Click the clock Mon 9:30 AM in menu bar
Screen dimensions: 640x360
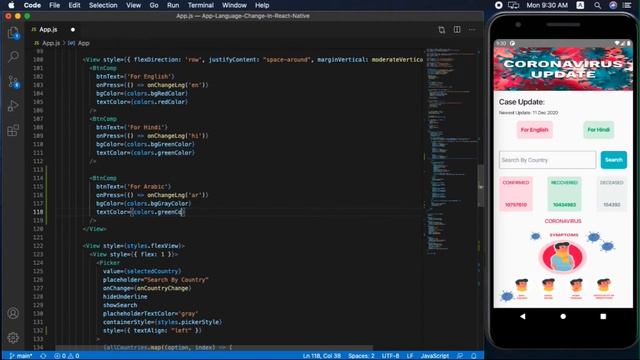(x=547, y=5)
